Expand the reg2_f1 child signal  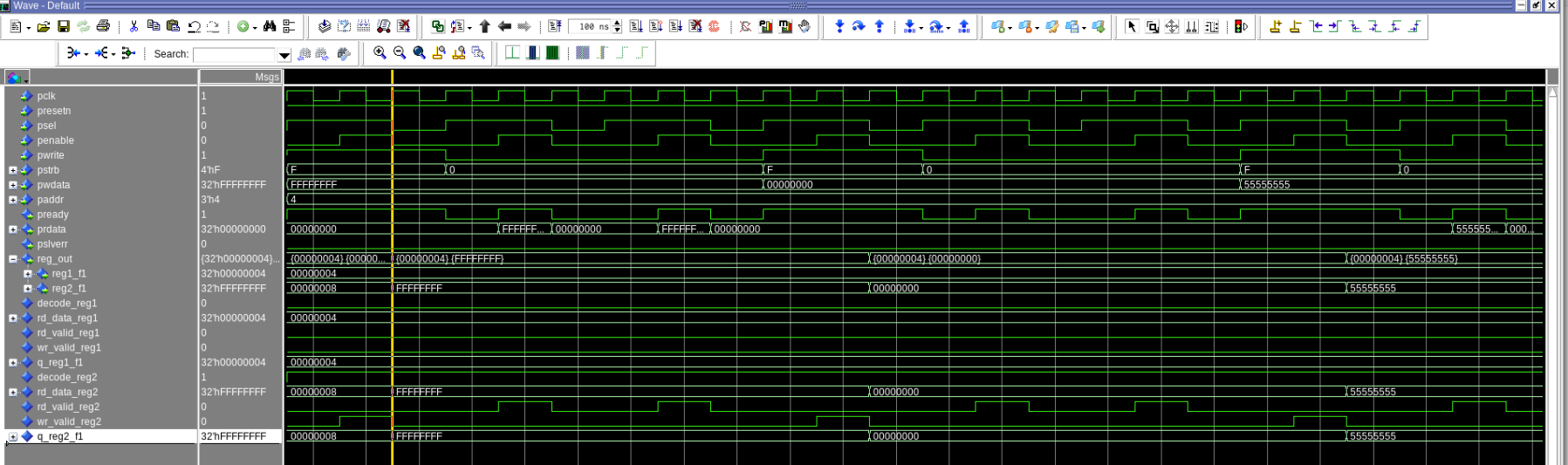tap(28, 289)
